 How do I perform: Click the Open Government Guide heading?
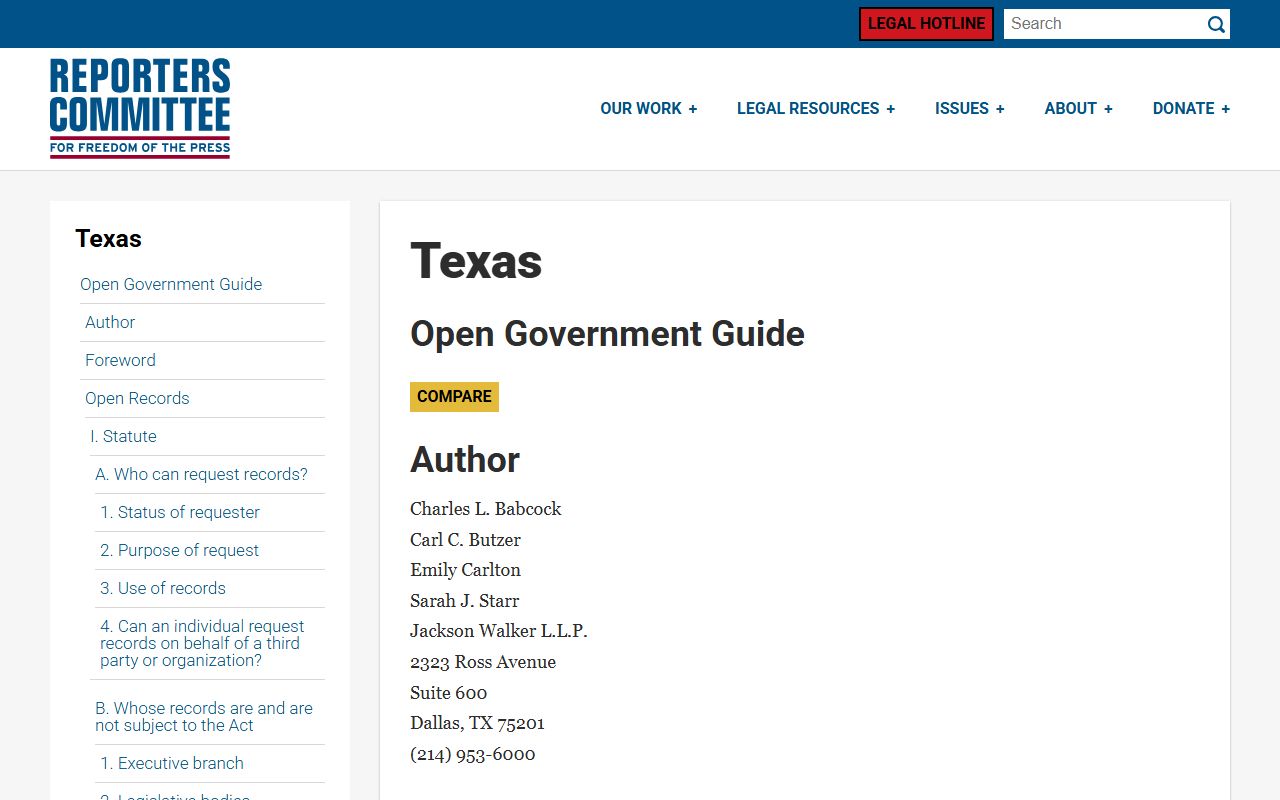[607, 334]
